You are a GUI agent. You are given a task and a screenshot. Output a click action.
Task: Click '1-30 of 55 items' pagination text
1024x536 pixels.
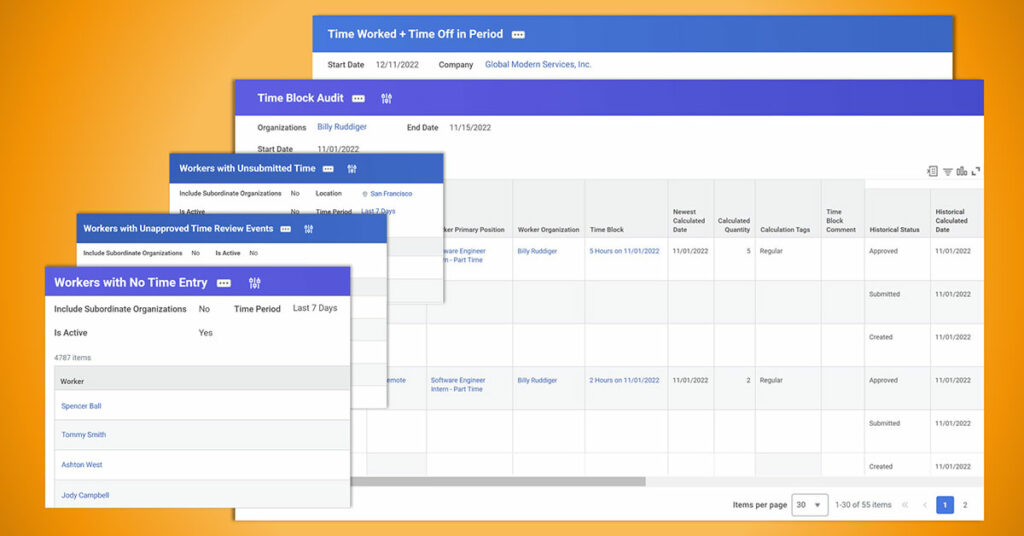863,505
